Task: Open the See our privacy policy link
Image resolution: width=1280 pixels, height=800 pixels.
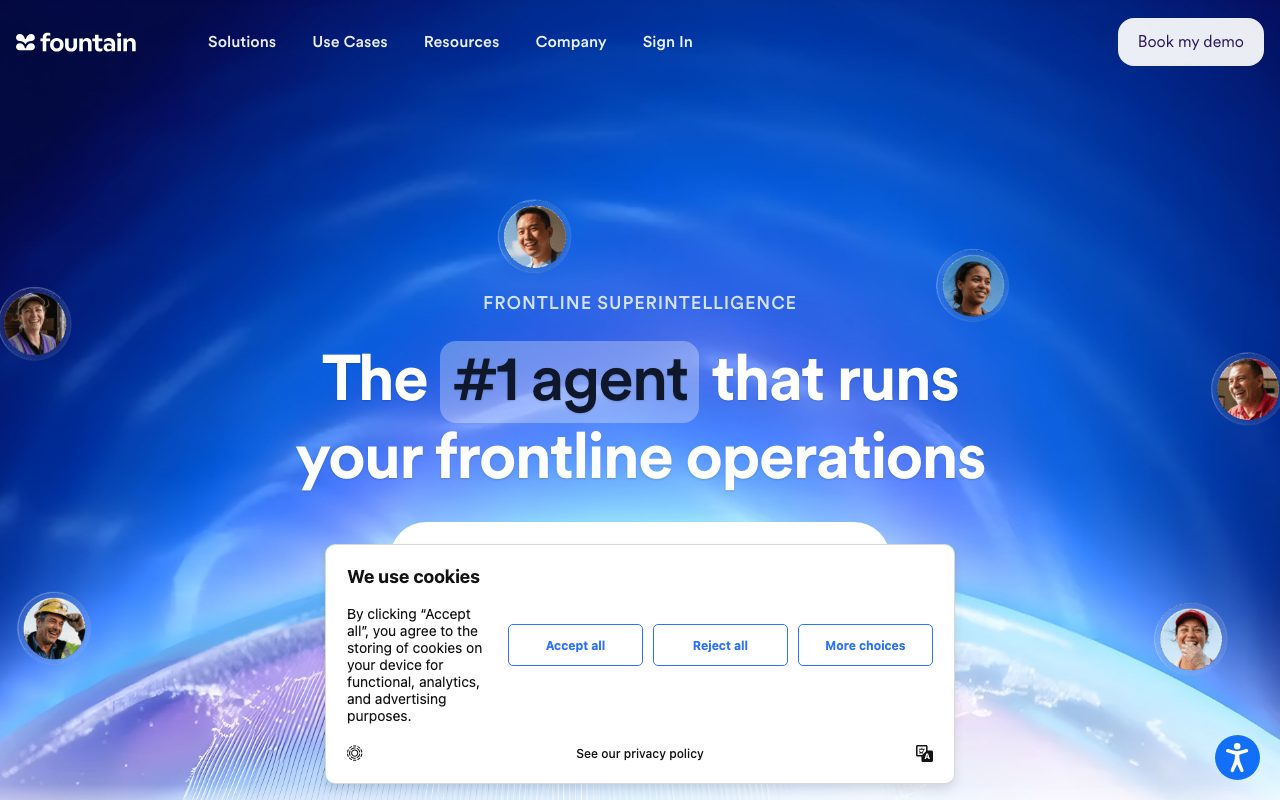Action: 640,754
